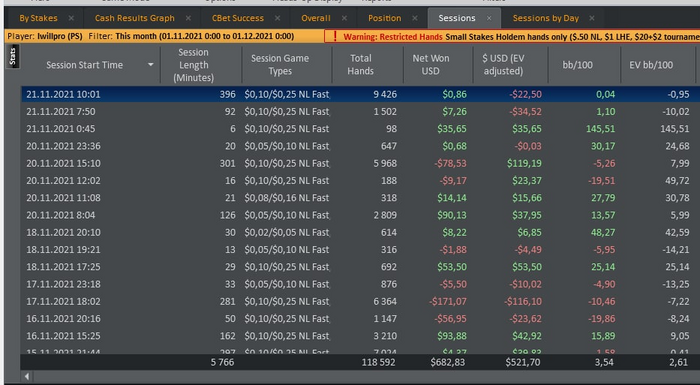Click the red warning exclamation icon
700x385 pixels.
click(335, 36)
